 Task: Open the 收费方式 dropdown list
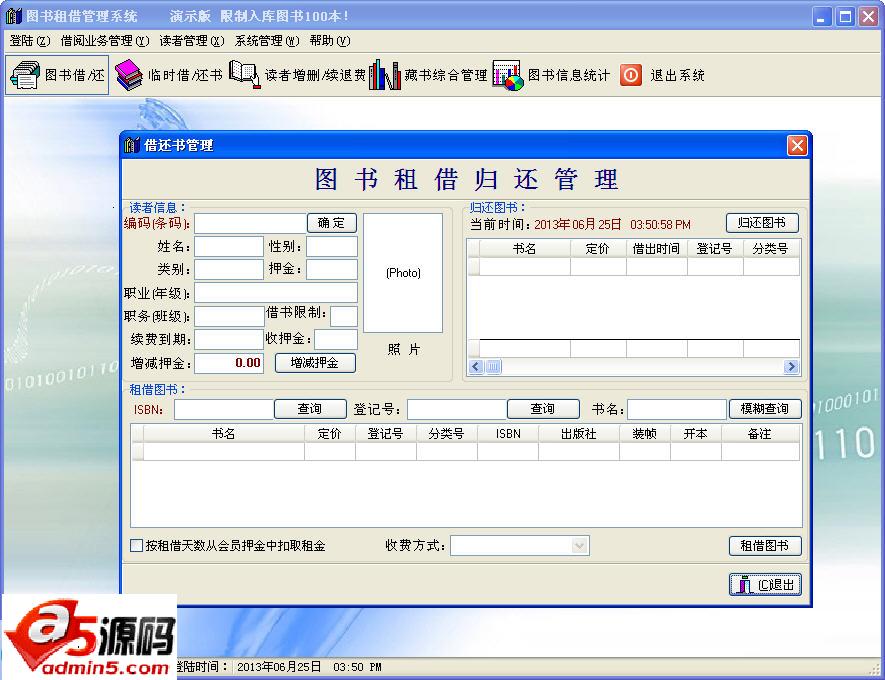[580, 546]
